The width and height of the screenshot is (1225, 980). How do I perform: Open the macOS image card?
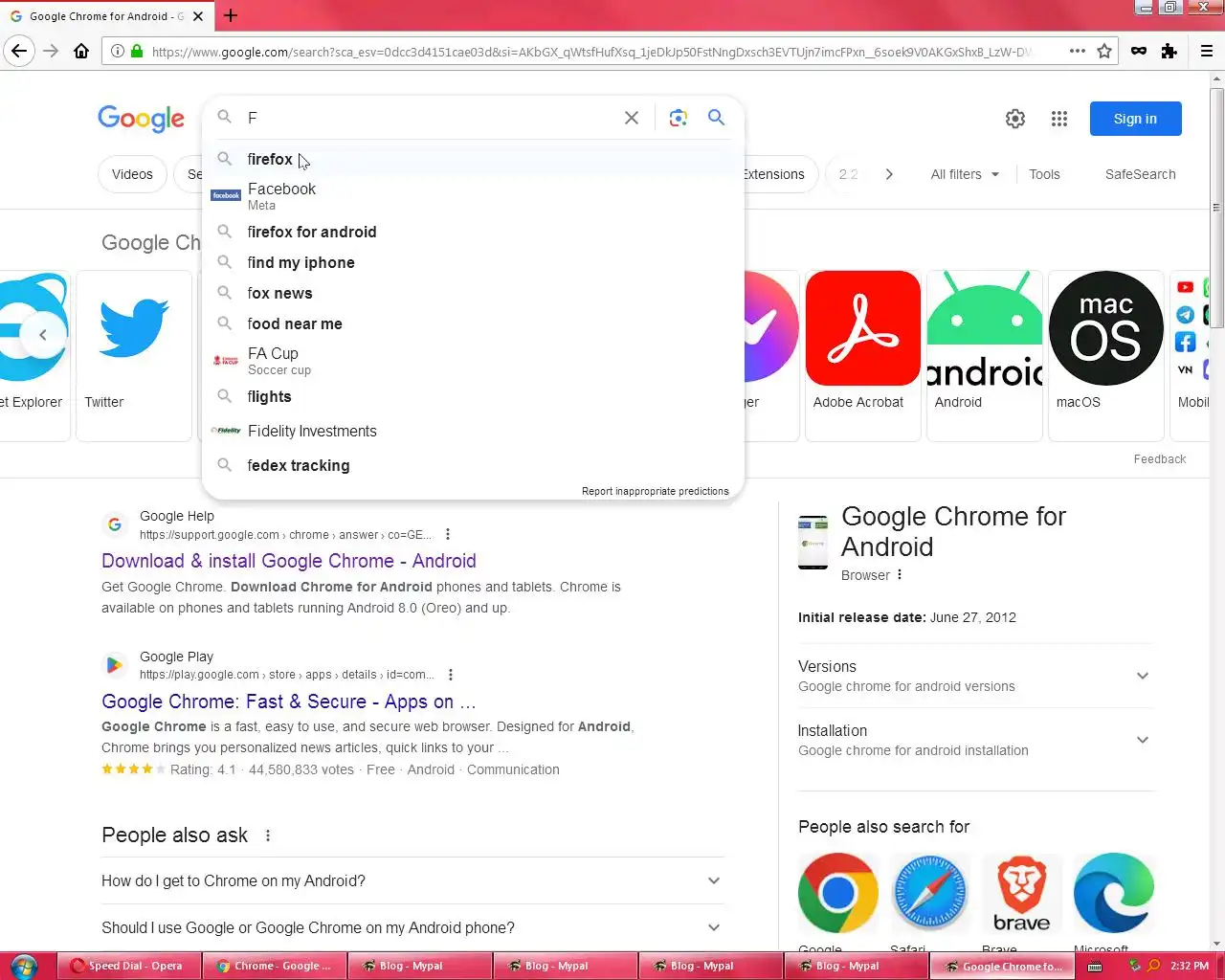(1106, 355)
